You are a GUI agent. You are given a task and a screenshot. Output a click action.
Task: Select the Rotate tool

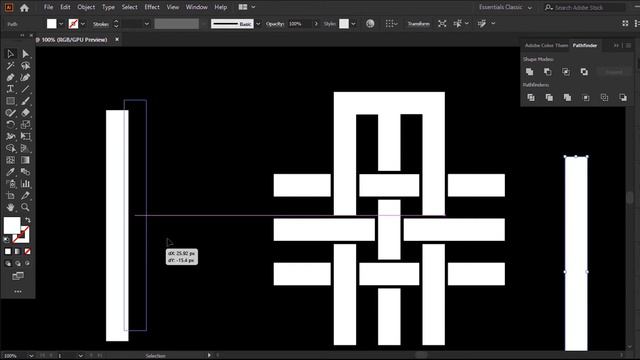pos(11,124)
